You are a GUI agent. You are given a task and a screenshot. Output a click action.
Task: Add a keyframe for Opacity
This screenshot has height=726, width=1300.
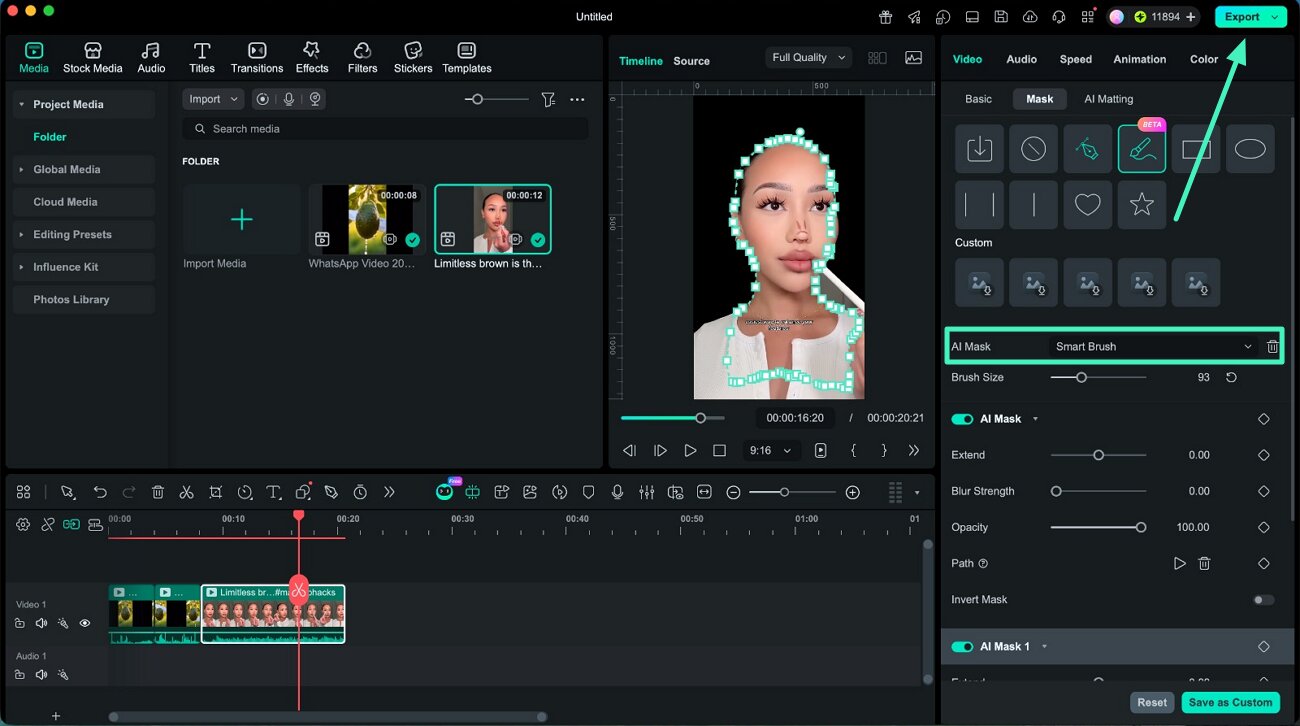1263,527
